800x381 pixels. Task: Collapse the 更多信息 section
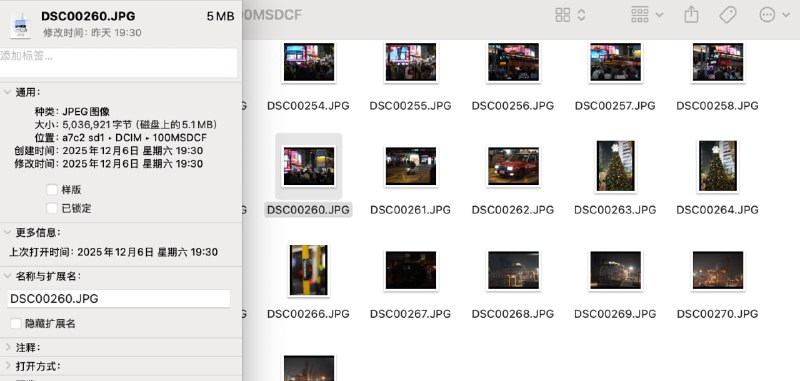(x=7, y=232)
